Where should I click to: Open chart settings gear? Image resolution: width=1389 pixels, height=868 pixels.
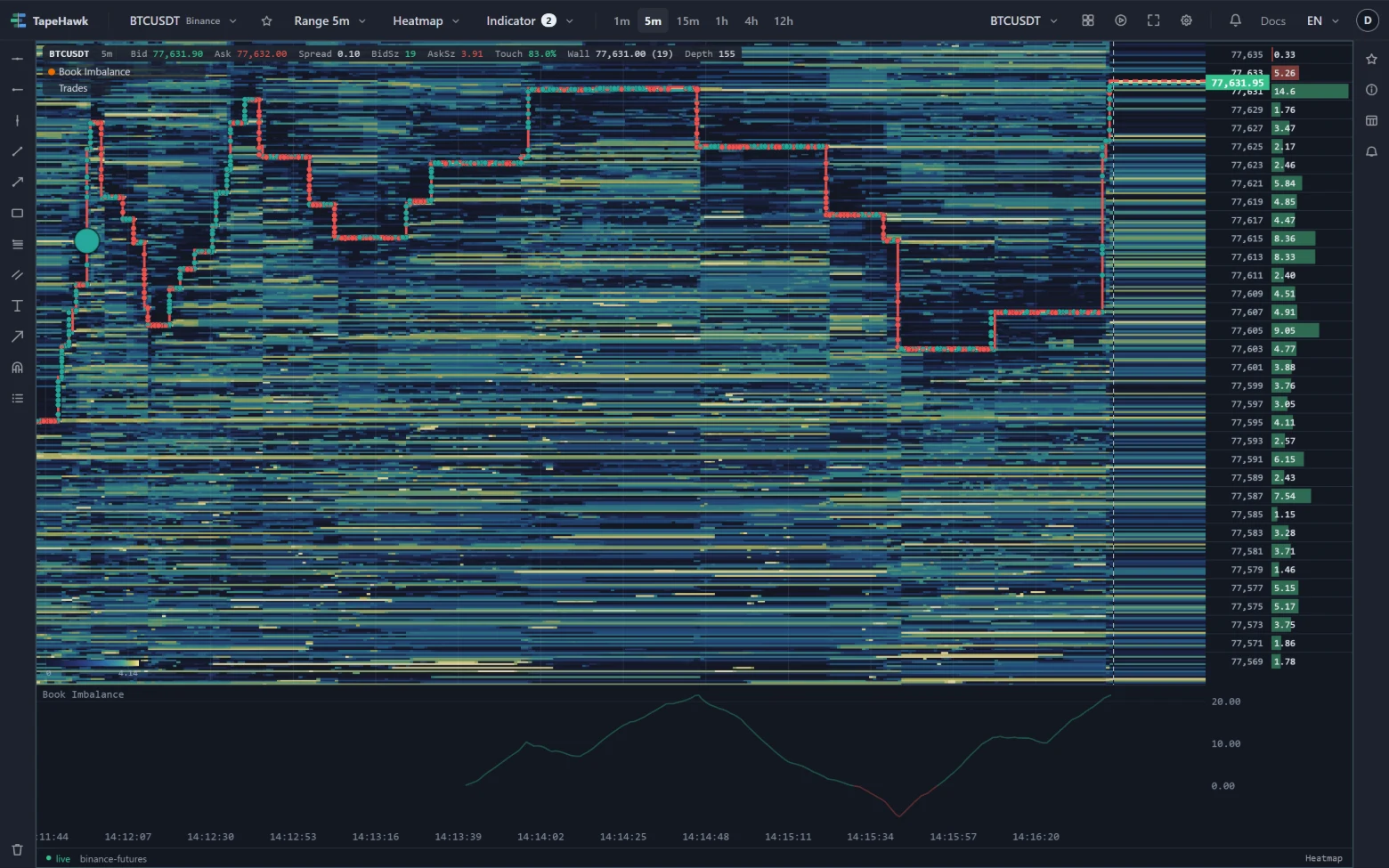pyautogui.click(x=1187, y=20)
